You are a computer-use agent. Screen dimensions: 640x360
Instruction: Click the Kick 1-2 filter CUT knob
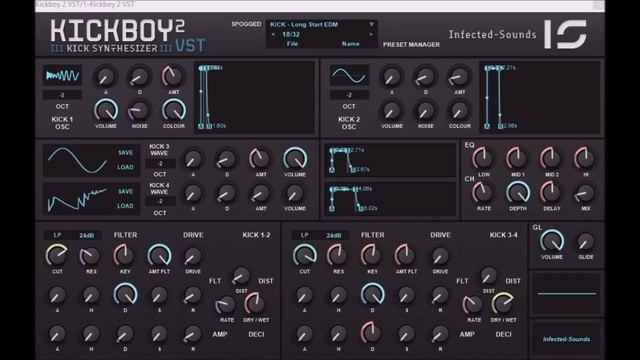tap(57, 256)
